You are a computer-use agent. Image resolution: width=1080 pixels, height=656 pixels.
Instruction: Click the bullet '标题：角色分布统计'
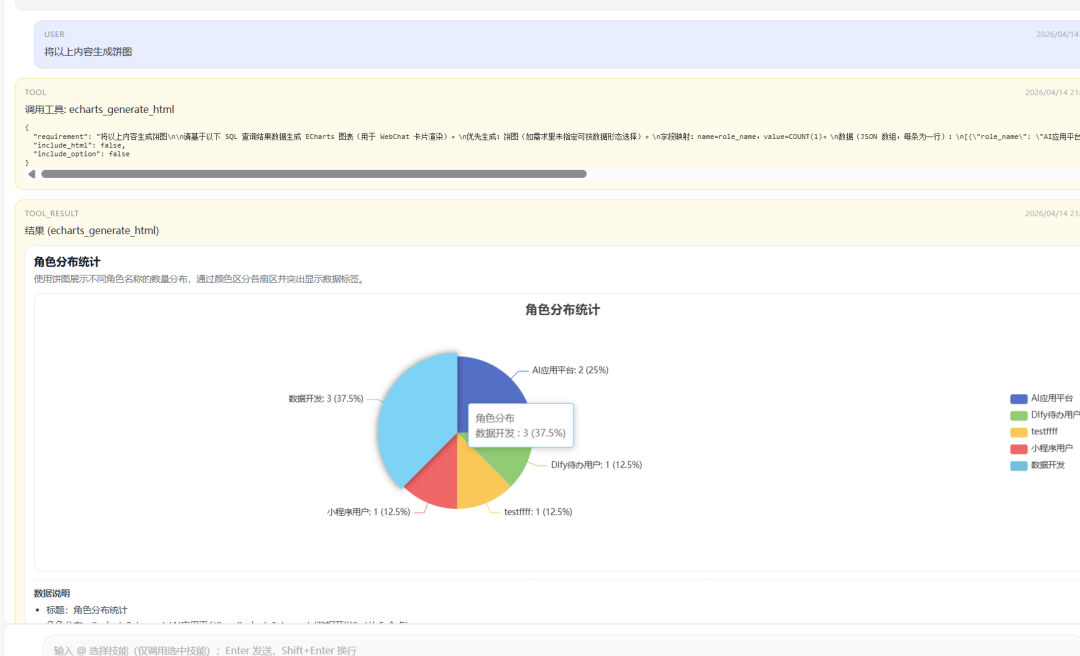point(87,610)
